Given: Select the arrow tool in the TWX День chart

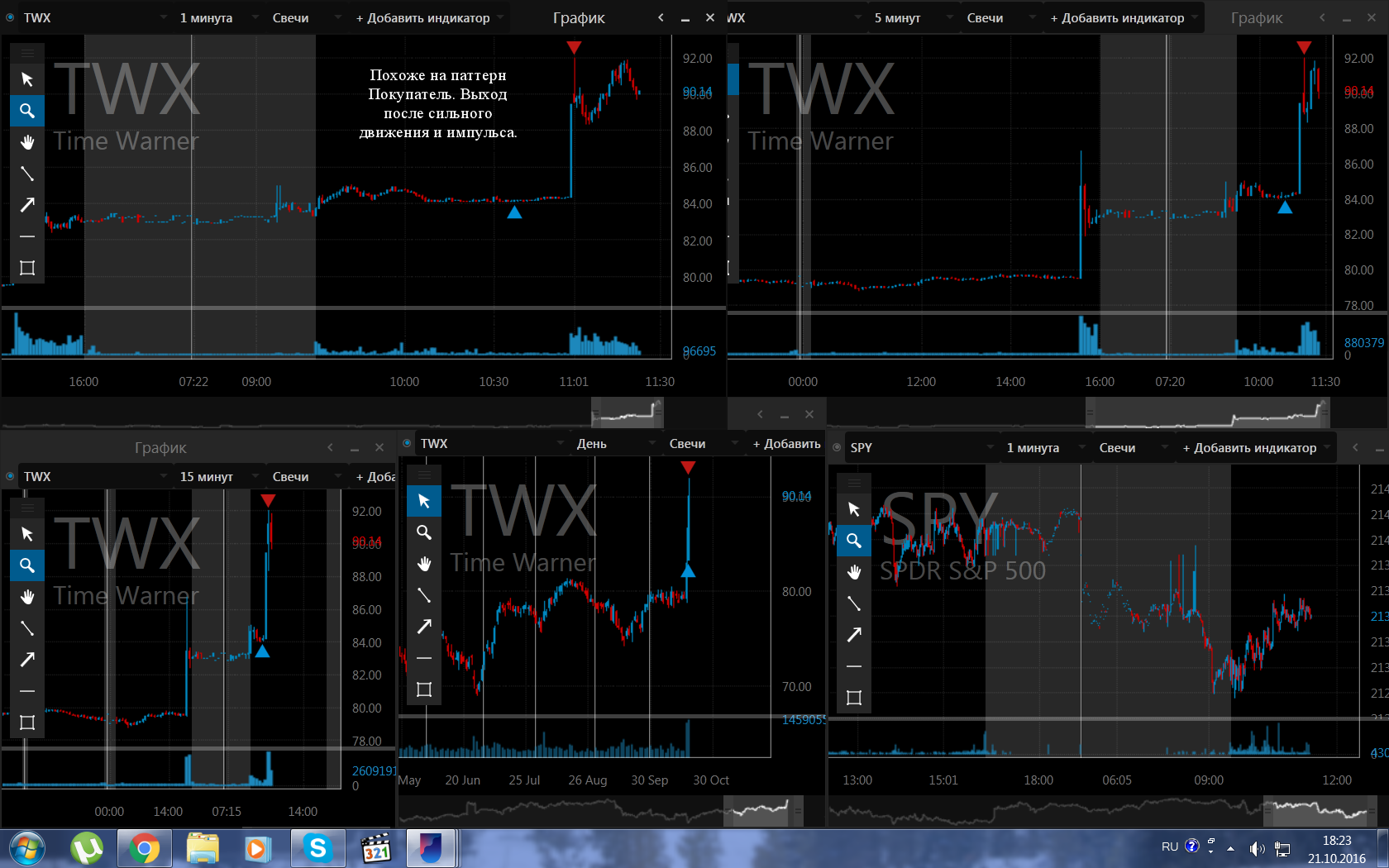Looking at the screenshot, I should (424, 627).
